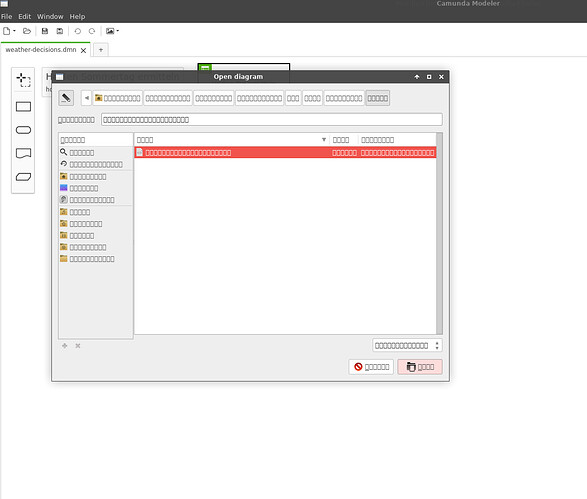This screenshot has width=587, height=499.
Task: Click the open file folder toolbar icon
Action: pos(27,31)
